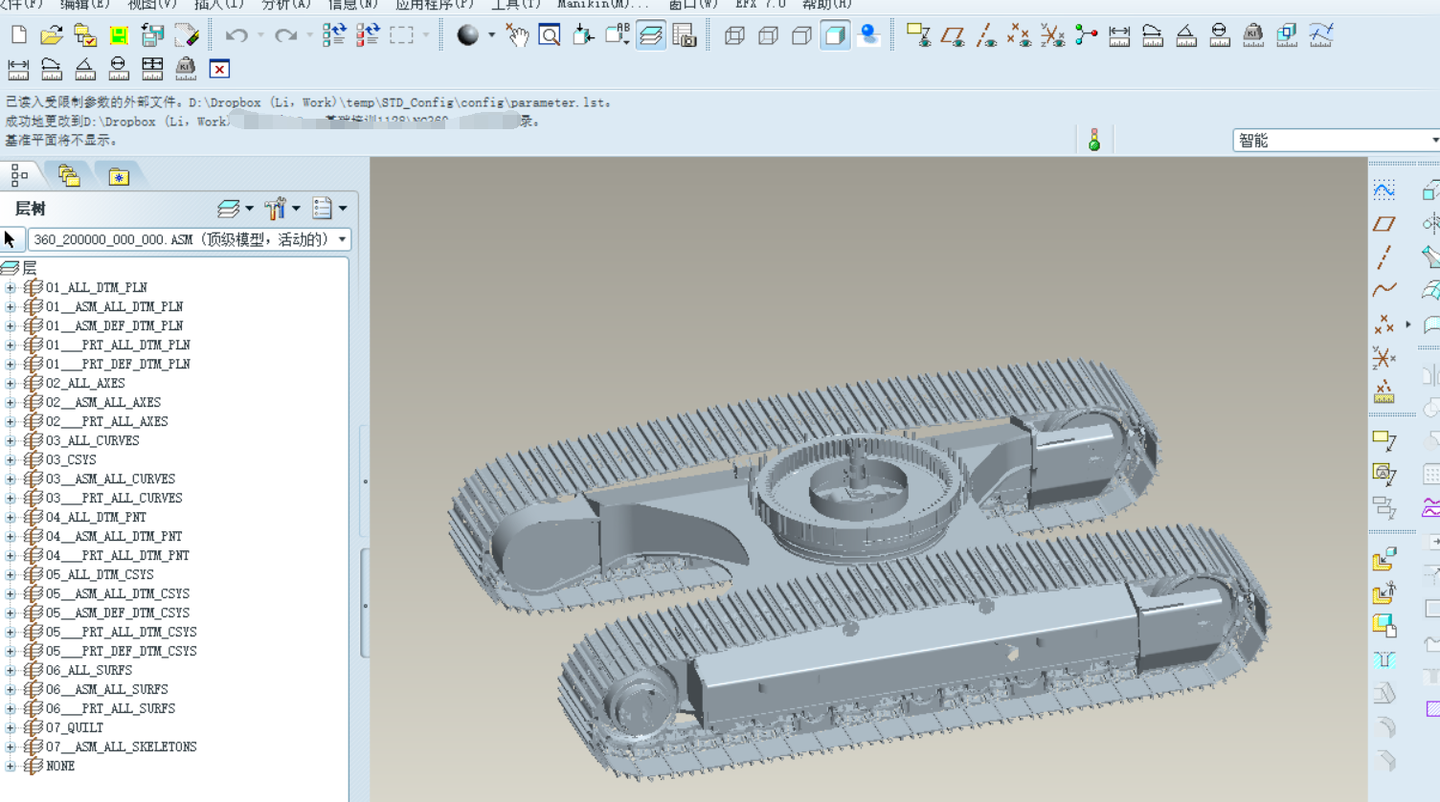The width and height of the screenshot is (1440, 802).
Task: Measure angle icon in second toolbar row
Action: [85, 69]
